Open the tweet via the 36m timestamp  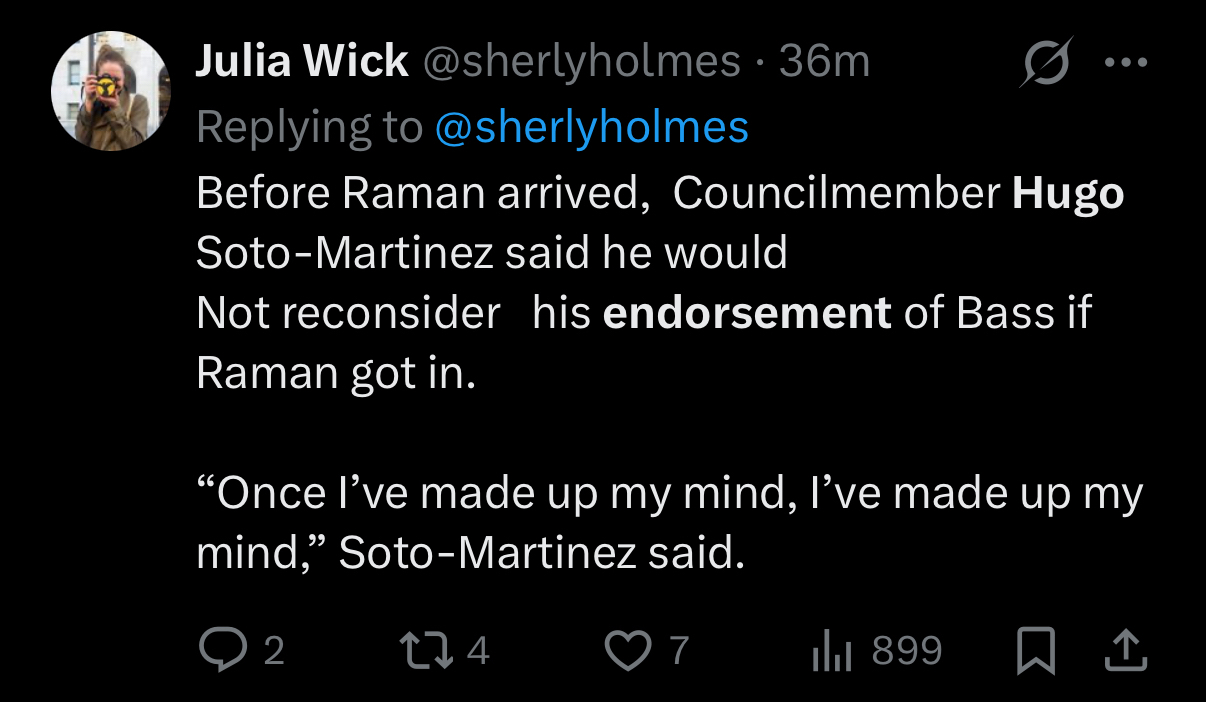[824, 63]
